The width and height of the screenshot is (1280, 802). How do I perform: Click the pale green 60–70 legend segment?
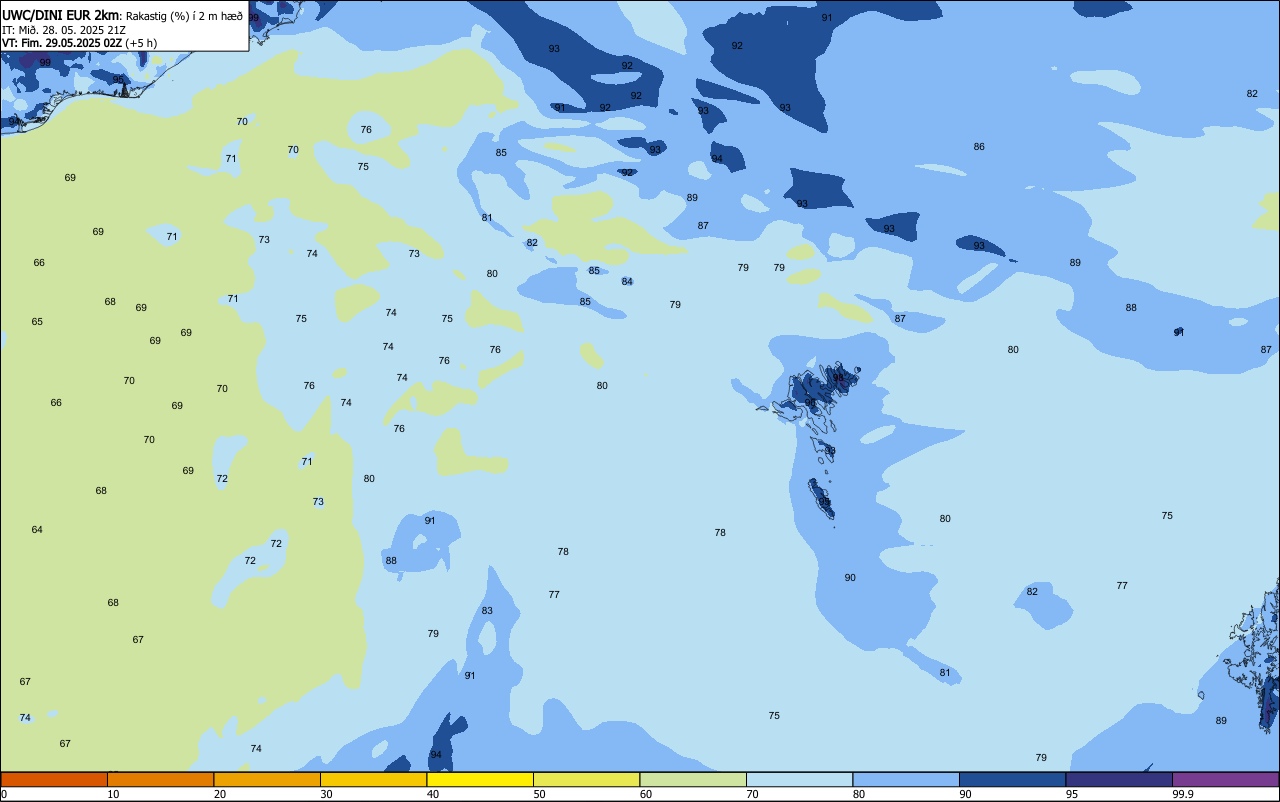point(693,779)
